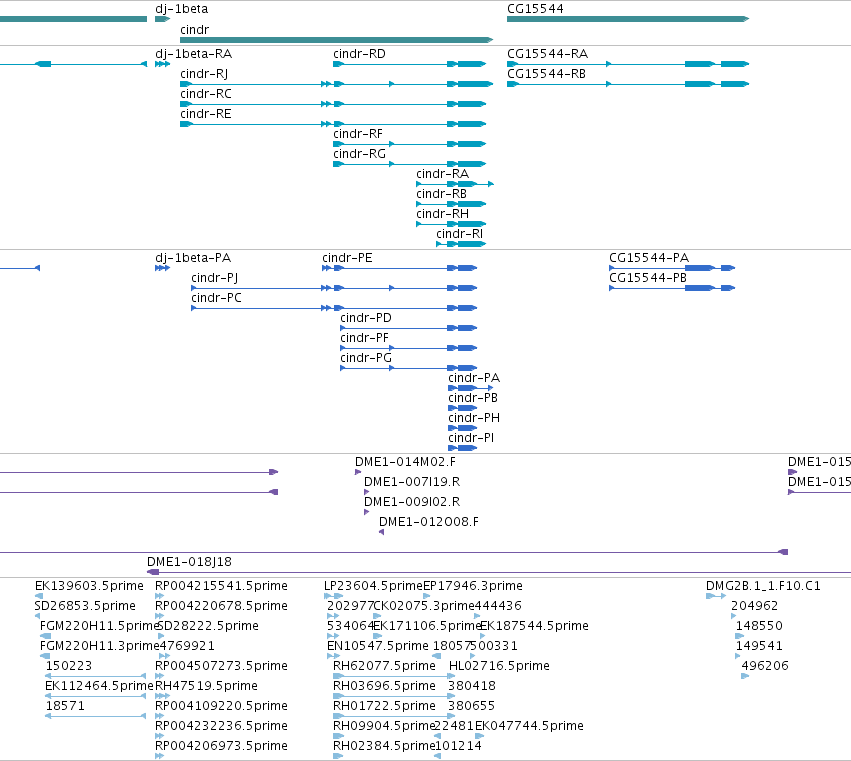Click the DME1-018J18 clone label
This screenshot has height=761, width=851.
tap(189, 562)
